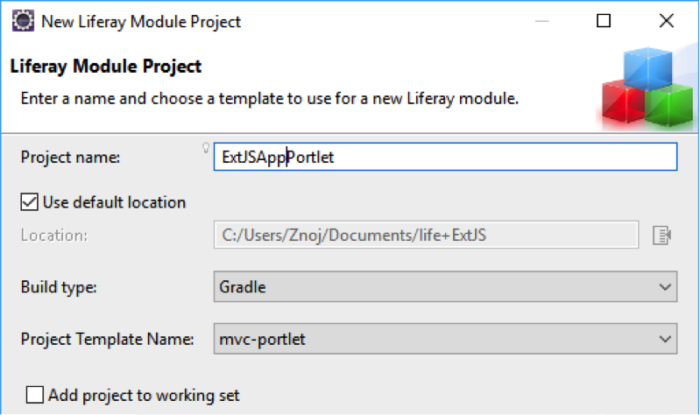Viewport: 700px width, 415px height.
Task: Click the colored cubes Liferay module graphic
Action: click(647, 87)
